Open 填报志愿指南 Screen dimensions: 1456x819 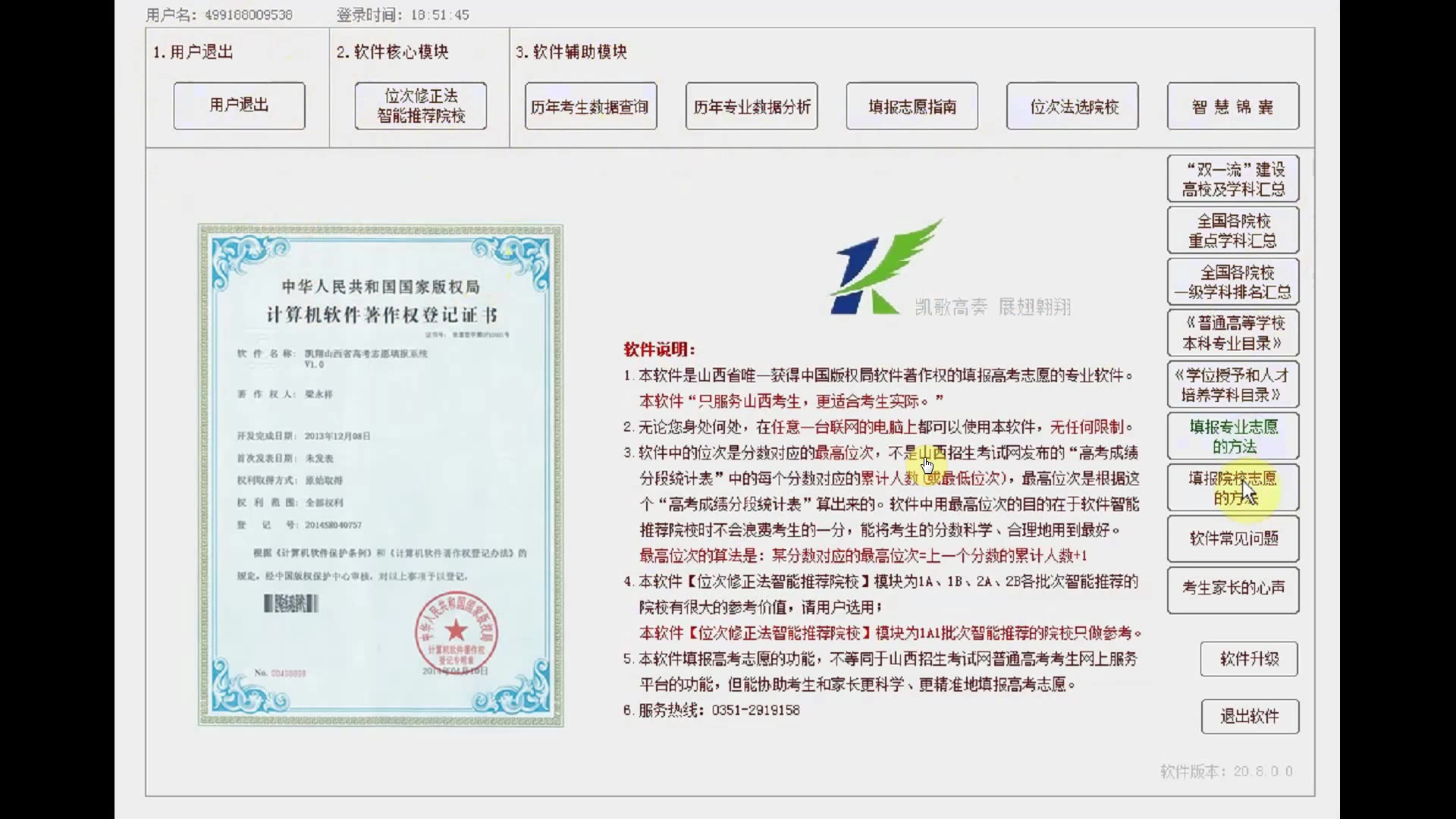[x=912, y=106]
